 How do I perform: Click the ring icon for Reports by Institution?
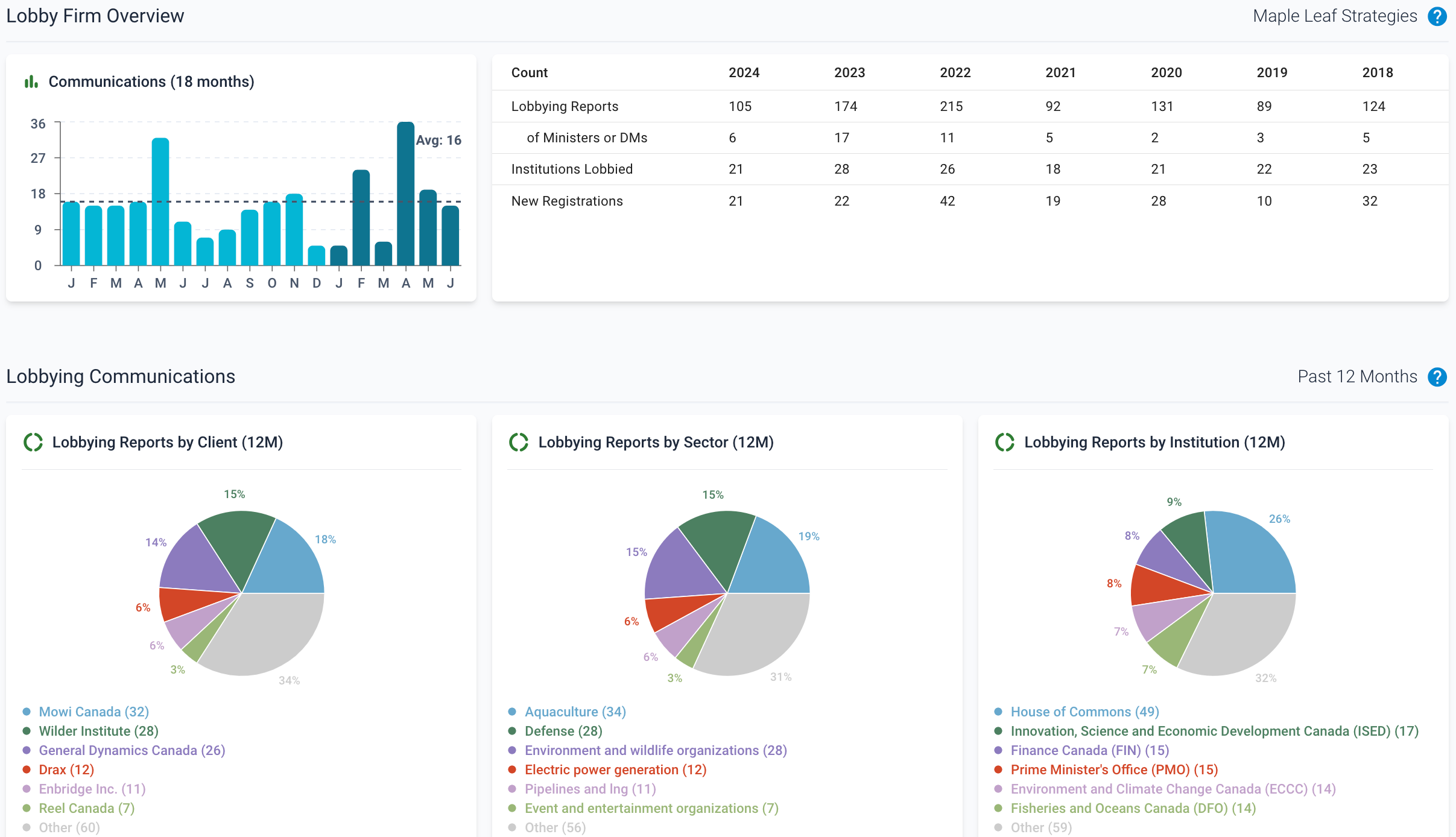(1005, 442)
